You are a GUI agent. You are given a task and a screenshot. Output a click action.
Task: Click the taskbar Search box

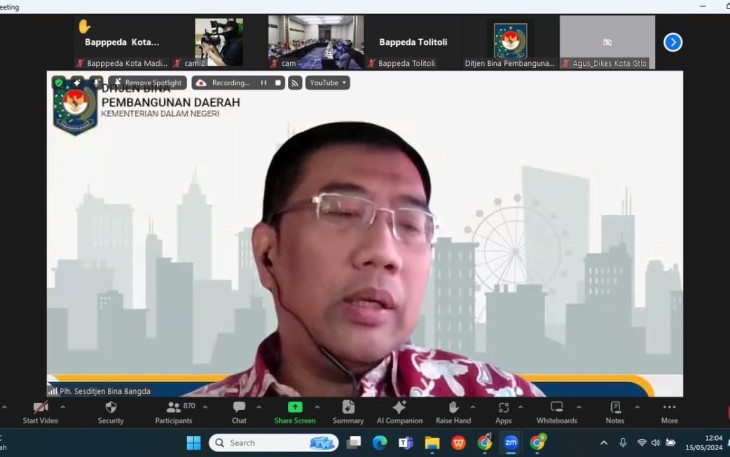point(274,443)
